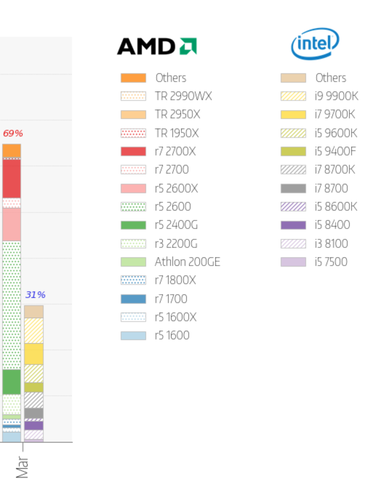Click the solid yellow i7 9700K bar segment
366x480 pixels.
[34, 354]
